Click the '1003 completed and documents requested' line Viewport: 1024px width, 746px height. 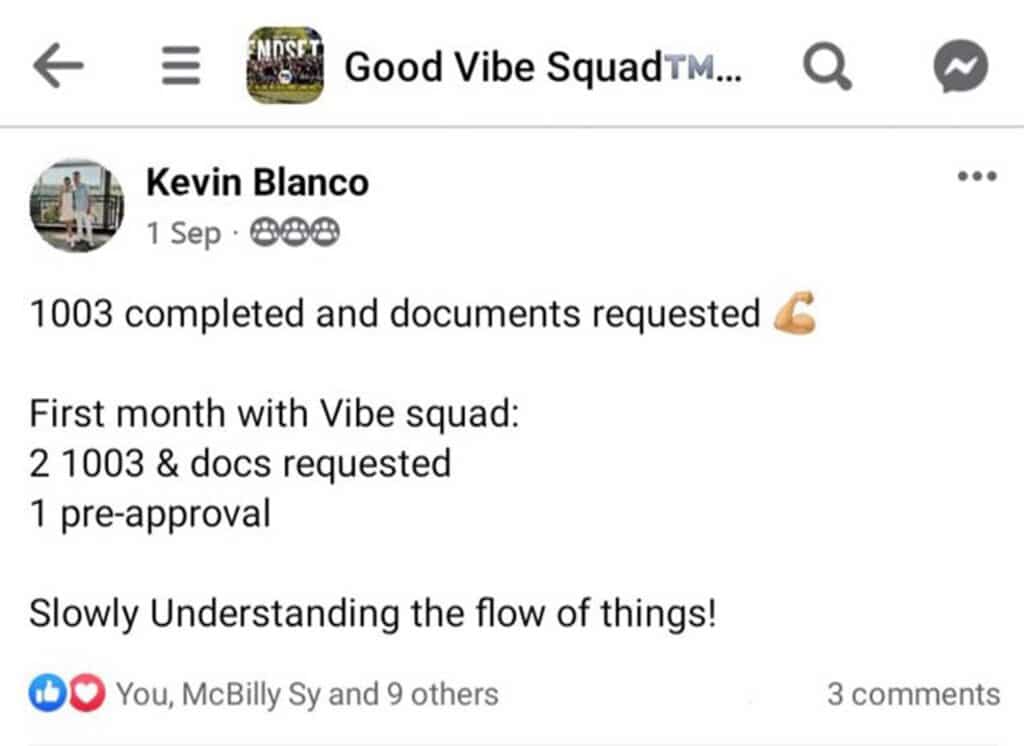coord(395,314)
